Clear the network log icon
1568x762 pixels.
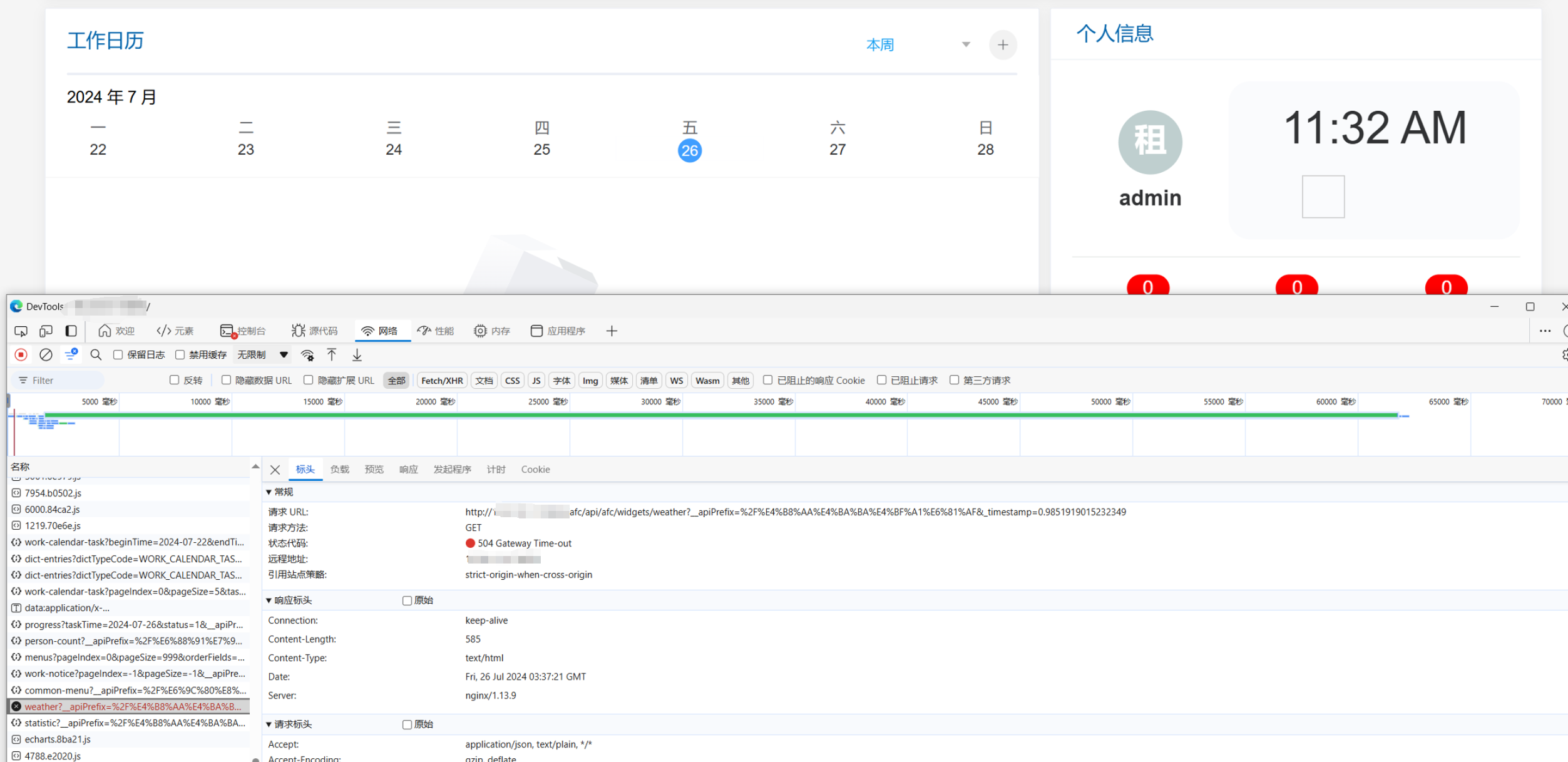coord(46,355)
